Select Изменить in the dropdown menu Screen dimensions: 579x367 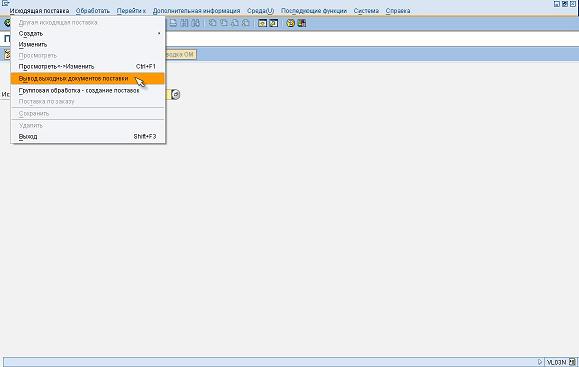(x=88, y=45)
